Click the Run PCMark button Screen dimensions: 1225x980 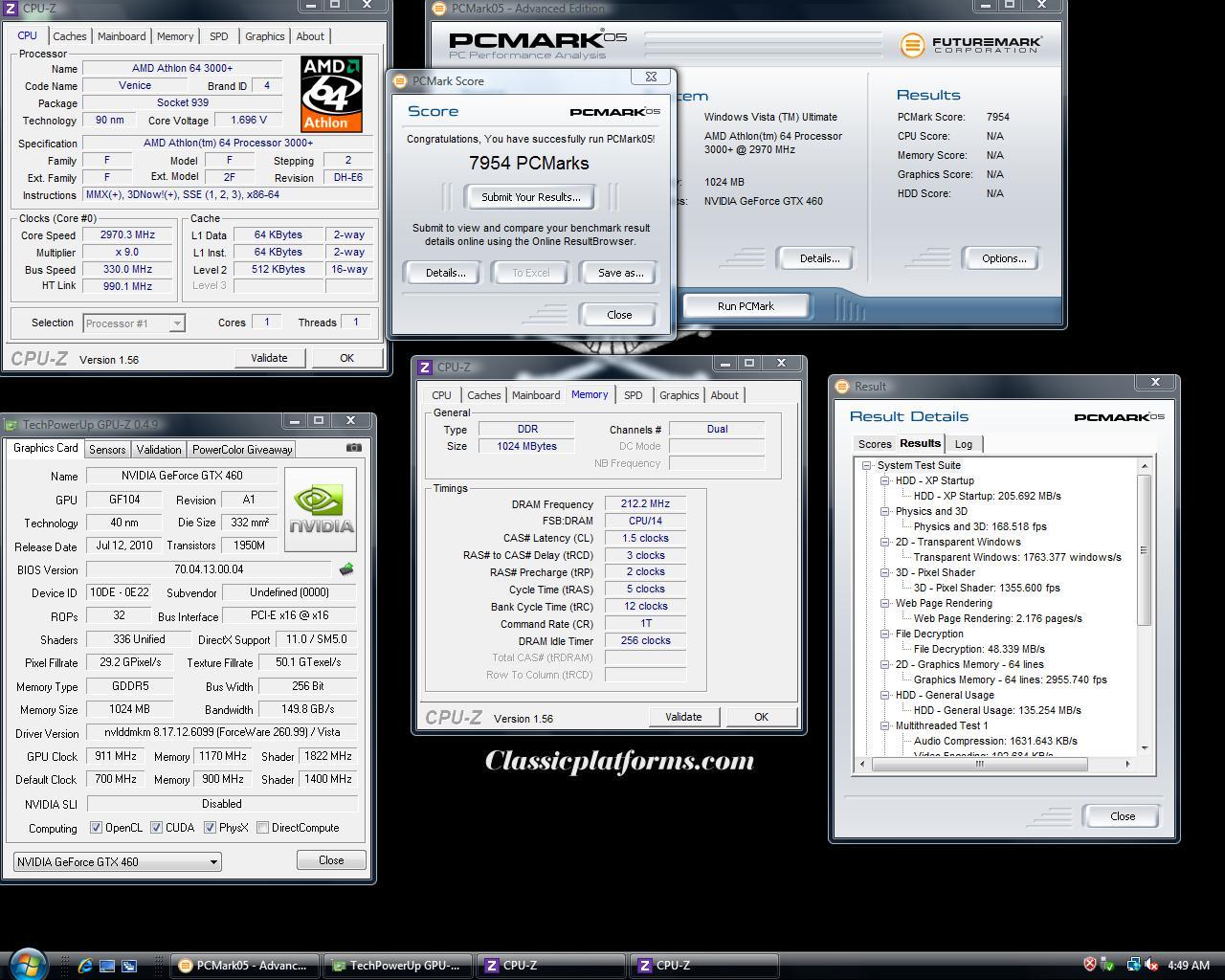pyautogui.click(x=746, y=306)
